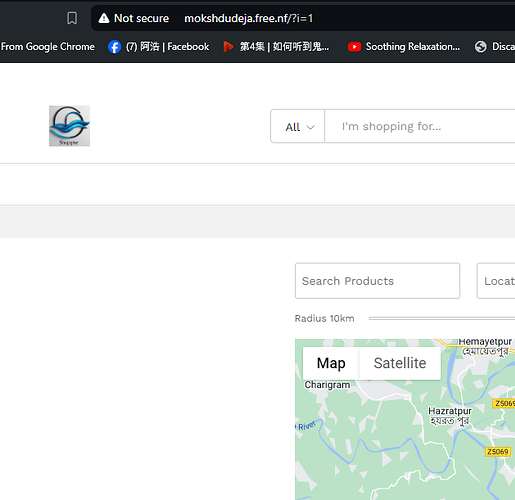Switch to Satellite view
This screenshot has width=515, height=500.
pos(400,363)
